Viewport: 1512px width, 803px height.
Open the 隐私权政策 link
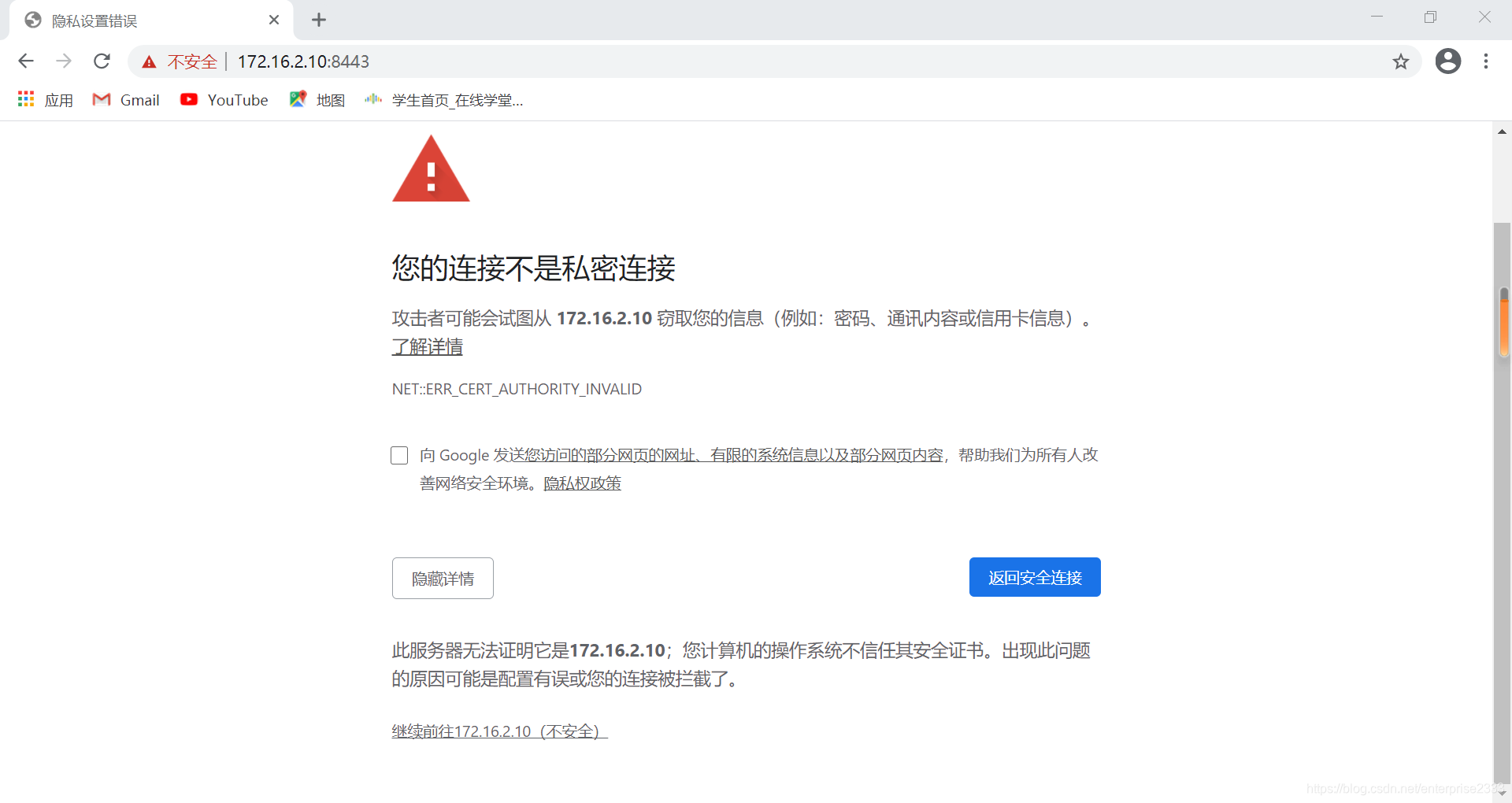pos(581,483)
